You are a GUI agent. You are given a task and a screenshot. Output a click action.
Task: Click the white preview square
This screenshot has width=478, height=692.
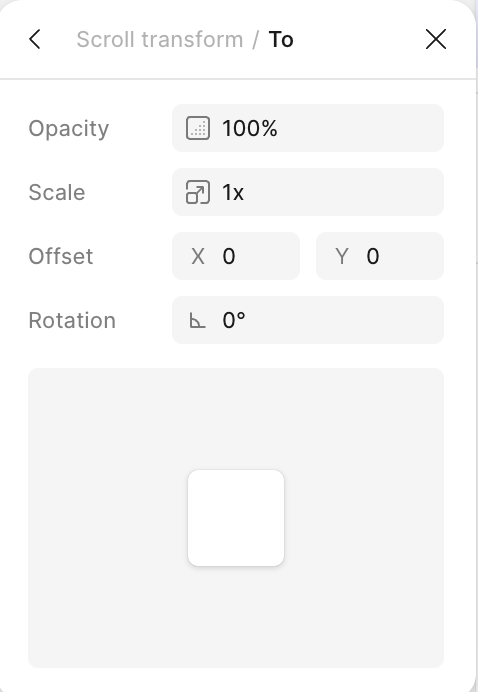[236, 518]
